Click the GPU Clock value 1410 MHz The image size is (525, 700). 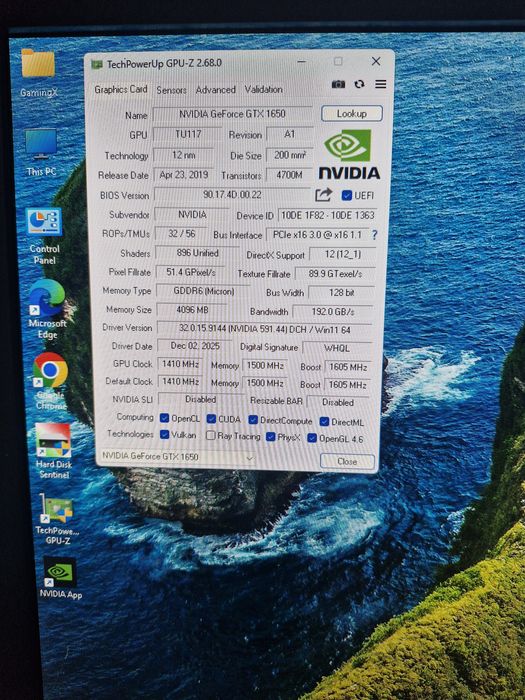pos(180,364)
